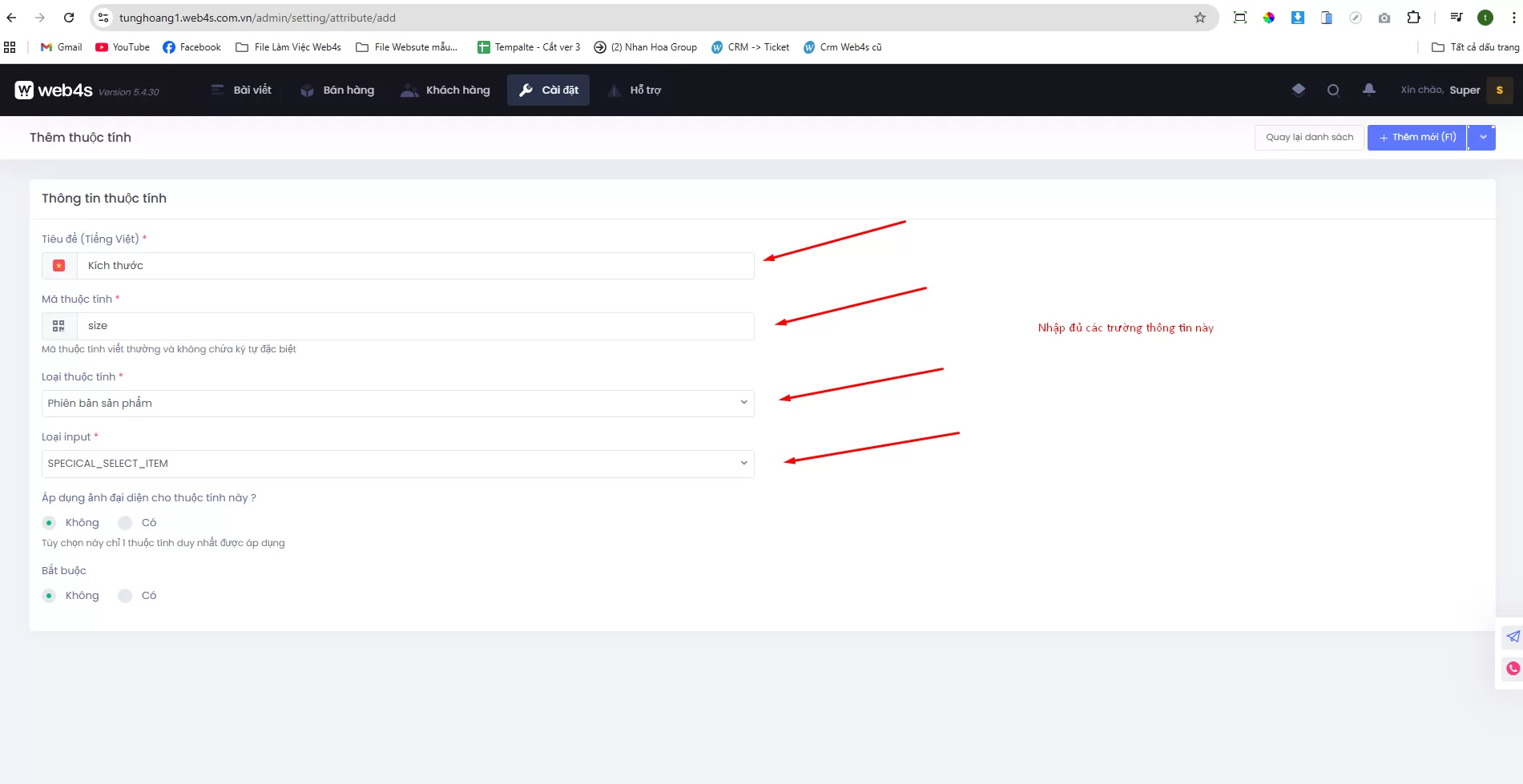This screenshot has width=1523, height=784.
Task: Click the notification bell icon
Action: coord(1369,90)
